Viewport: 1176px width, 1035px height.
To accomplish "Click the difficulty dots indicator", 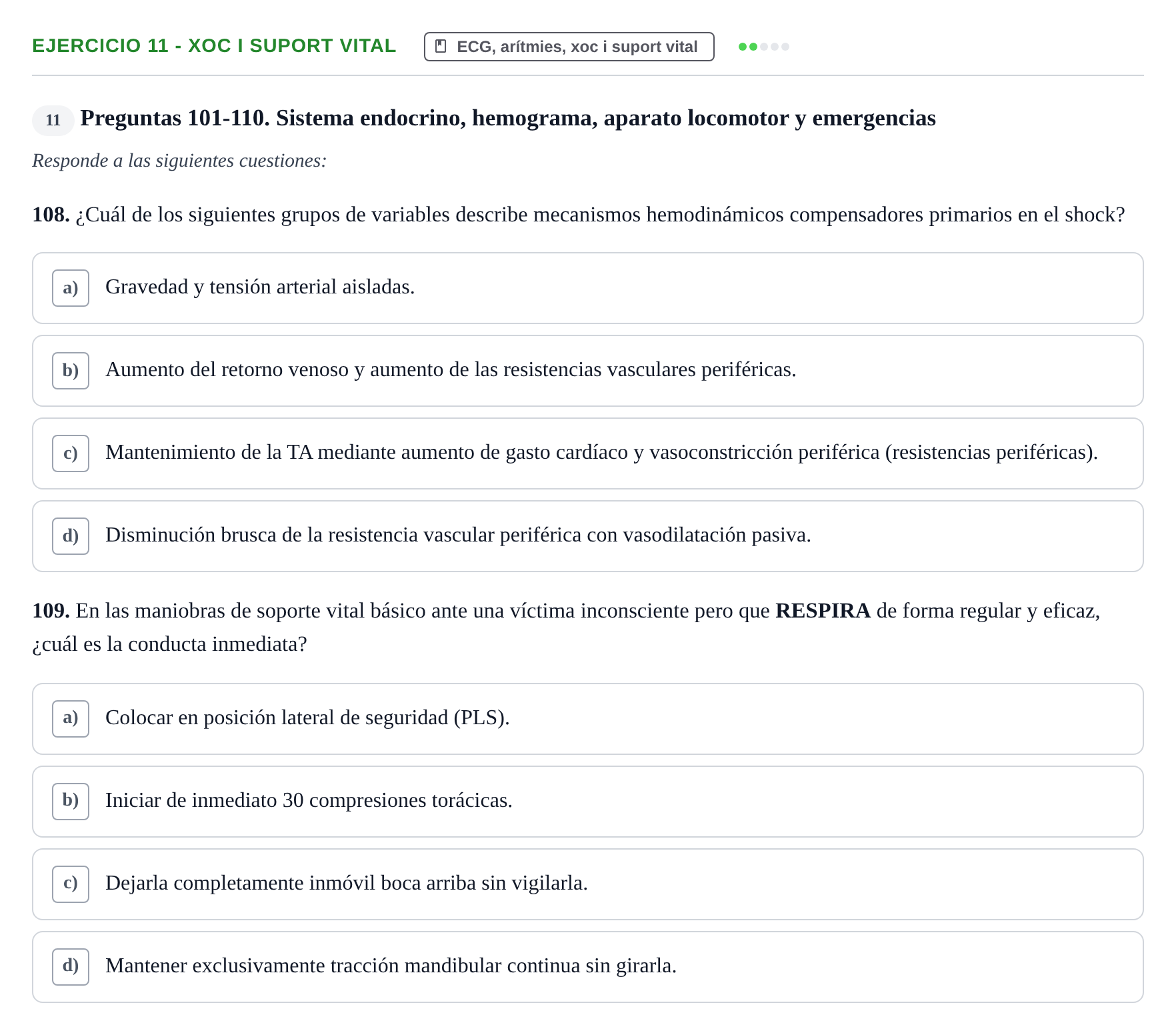I will click(x=764, y=47).
